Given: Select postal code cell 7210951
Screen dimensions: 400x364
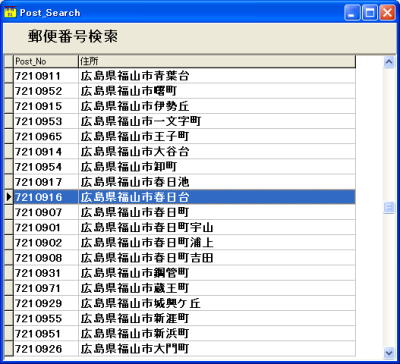Looking at the screenshot, I should click(x=46, y=334).
